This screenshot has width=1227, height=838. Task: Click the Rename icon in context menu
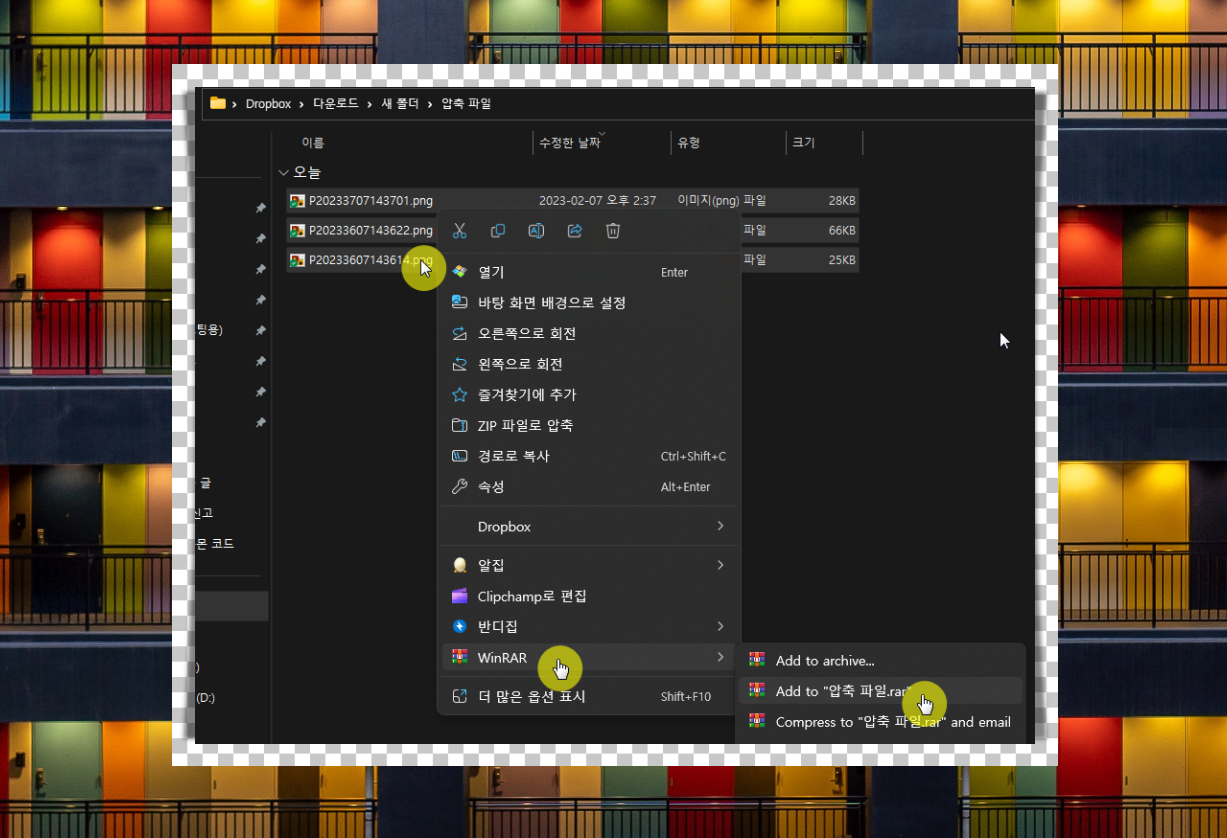coord(536,231)
